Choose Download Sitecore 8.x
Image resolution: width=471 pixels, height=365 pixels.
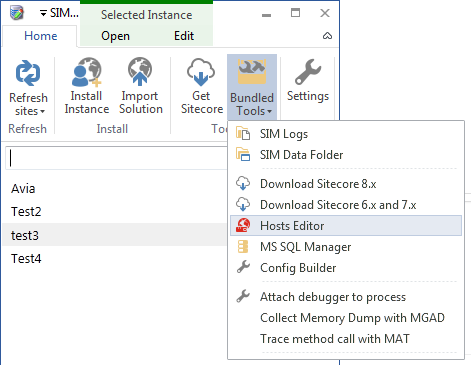346,184
